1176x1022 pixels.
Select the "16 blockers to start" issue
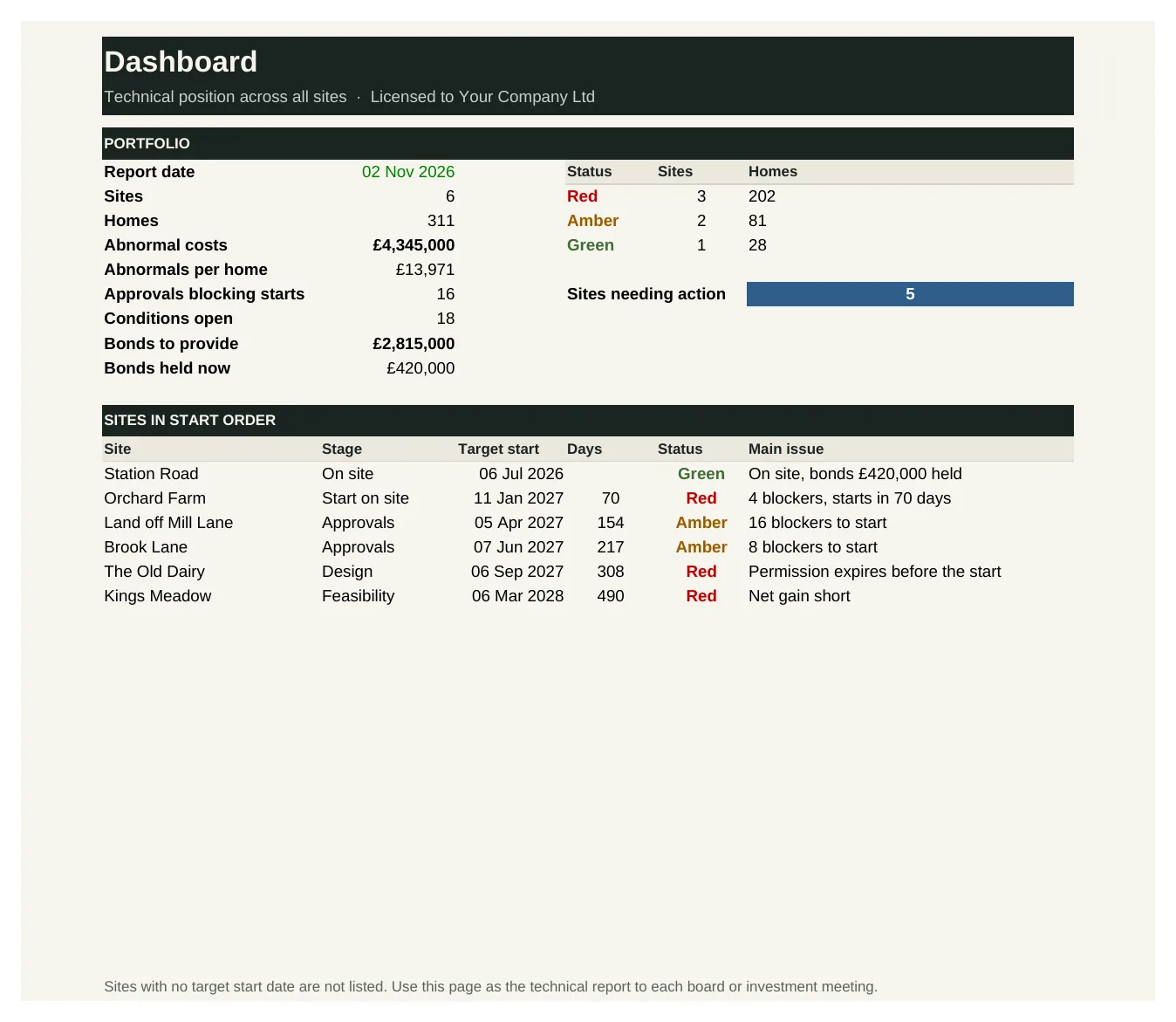817,523
